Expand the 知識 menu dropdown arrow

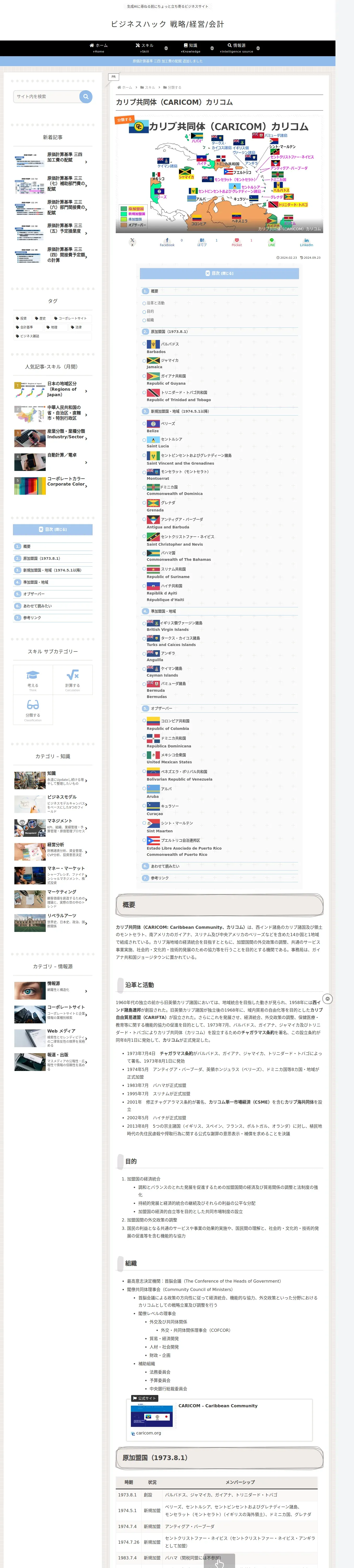(212, 48)
